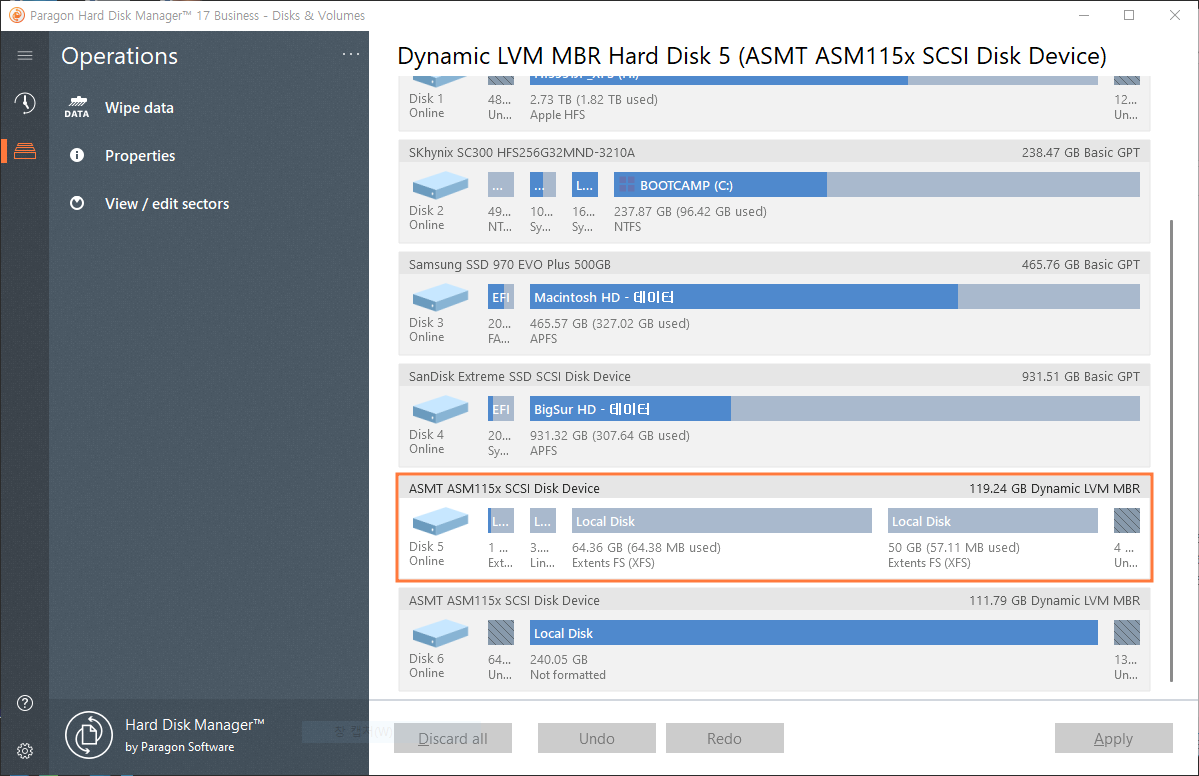Open the help question mark icon
The image size is (1199, 776).
(x=24, y=703)
